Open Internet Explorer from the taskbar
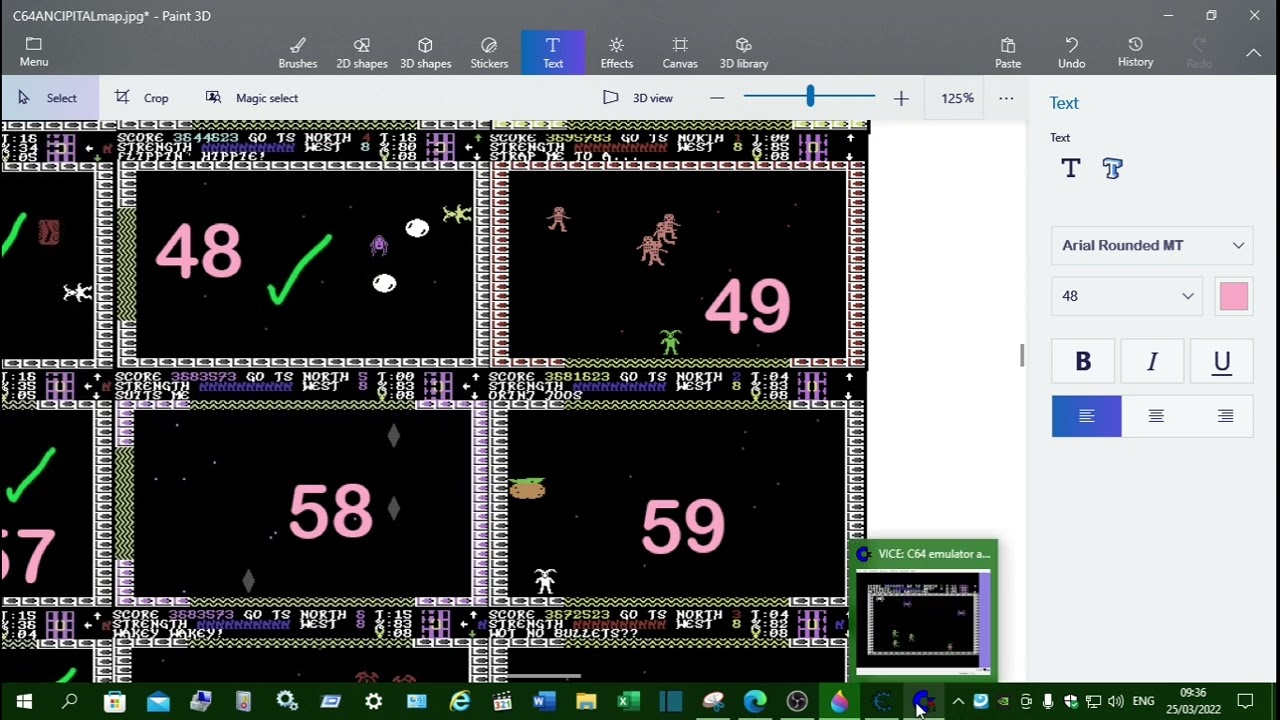Screen dimensions: 1280x720 click(460, 701)
